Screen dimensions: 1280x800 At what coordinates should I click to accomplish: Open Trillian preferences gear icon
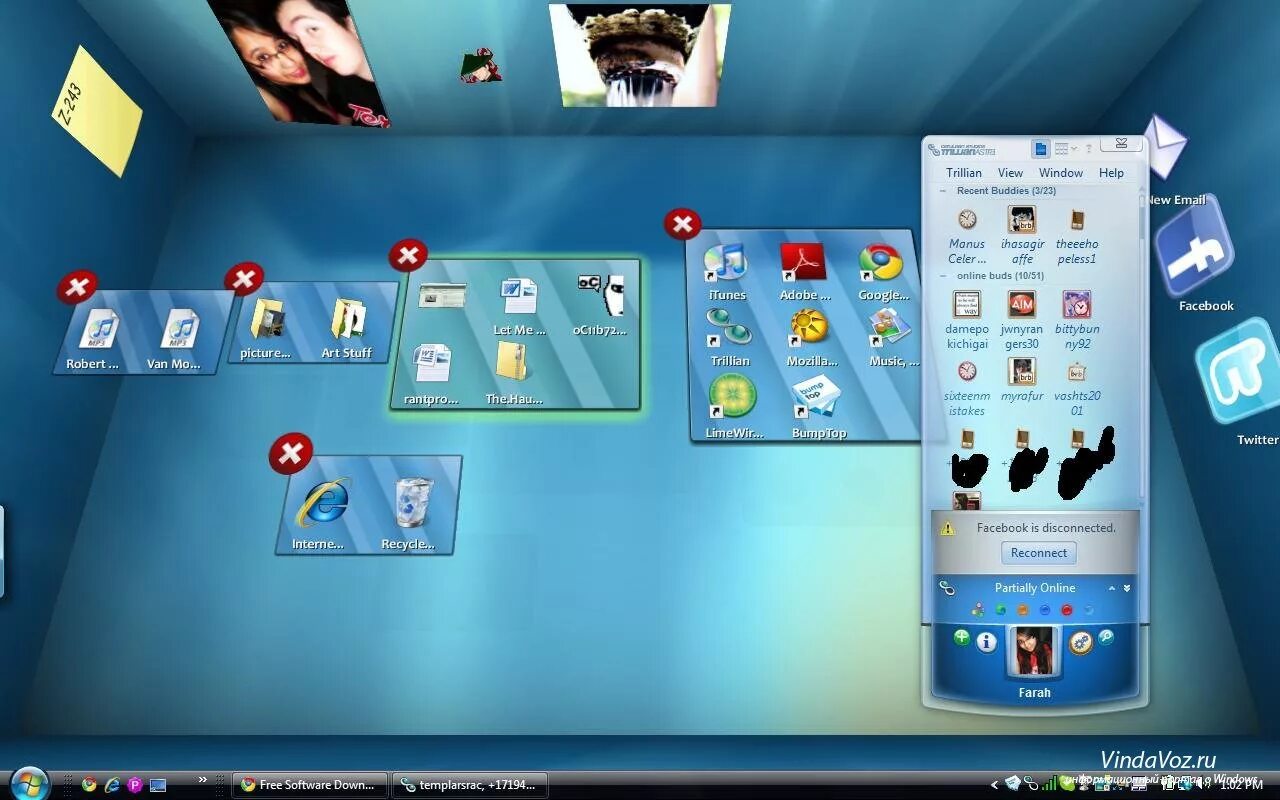(x=1081, y=643)
